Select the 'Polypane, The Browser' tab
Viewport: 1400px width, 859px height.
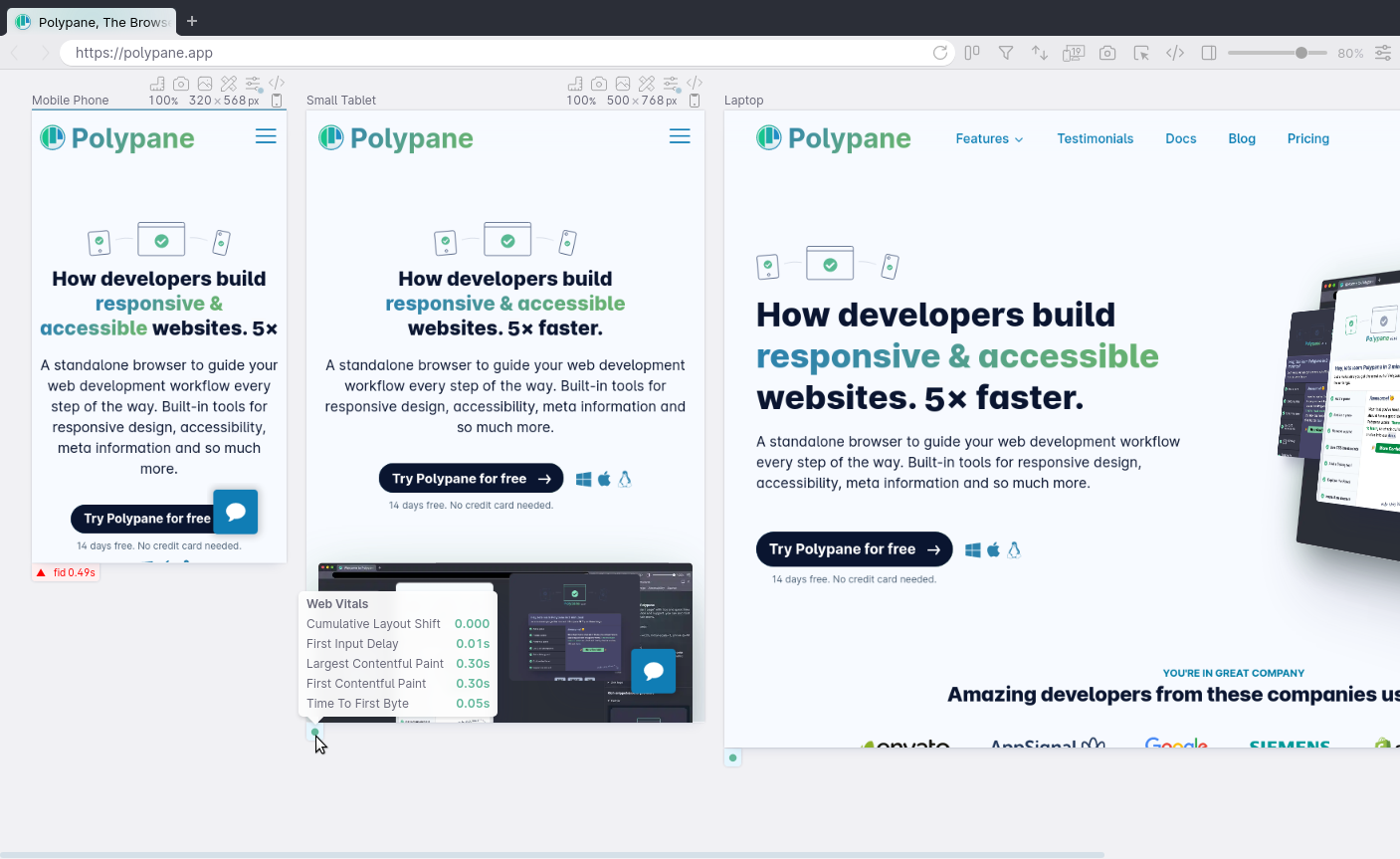coord(90,22)
